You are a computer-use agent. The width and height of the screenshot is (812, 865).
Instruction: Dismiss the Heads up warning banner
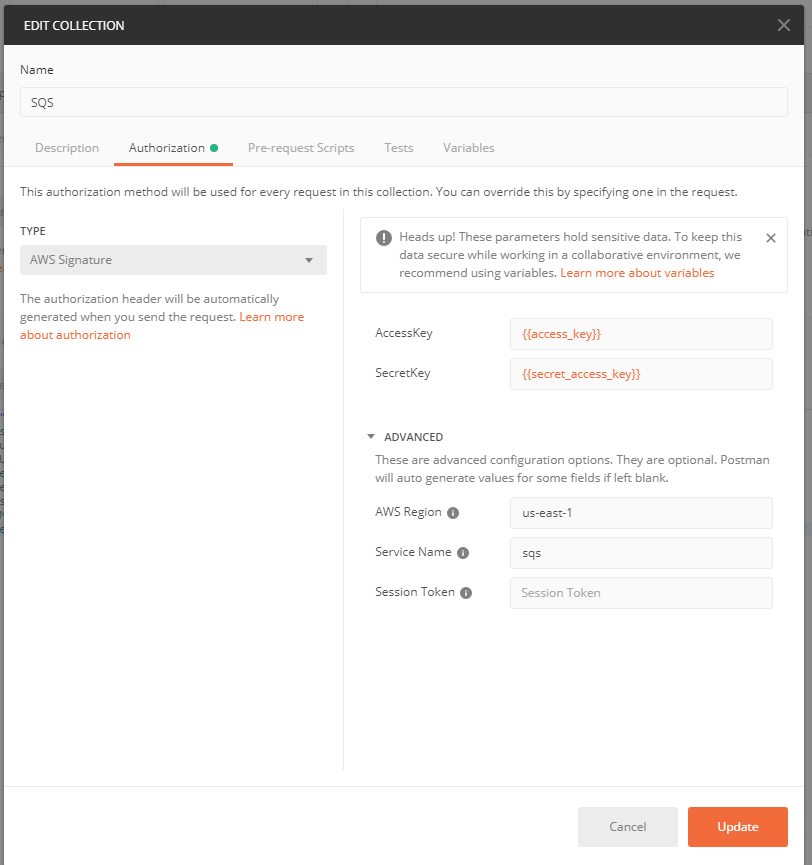click(x=771, y=238)
